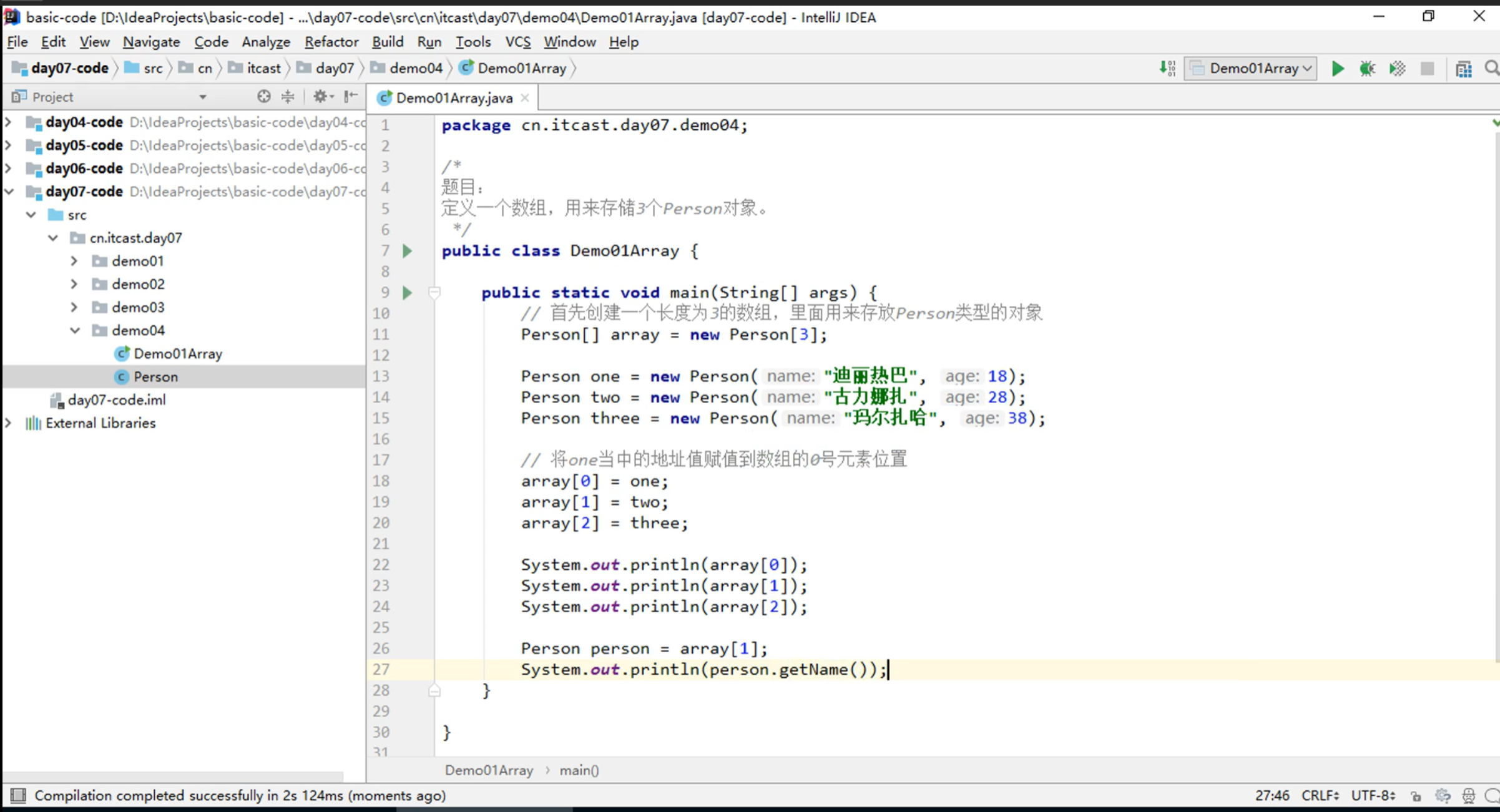Click the CRLF line separator selector
1500x812 pixels.
point(1319,796)
